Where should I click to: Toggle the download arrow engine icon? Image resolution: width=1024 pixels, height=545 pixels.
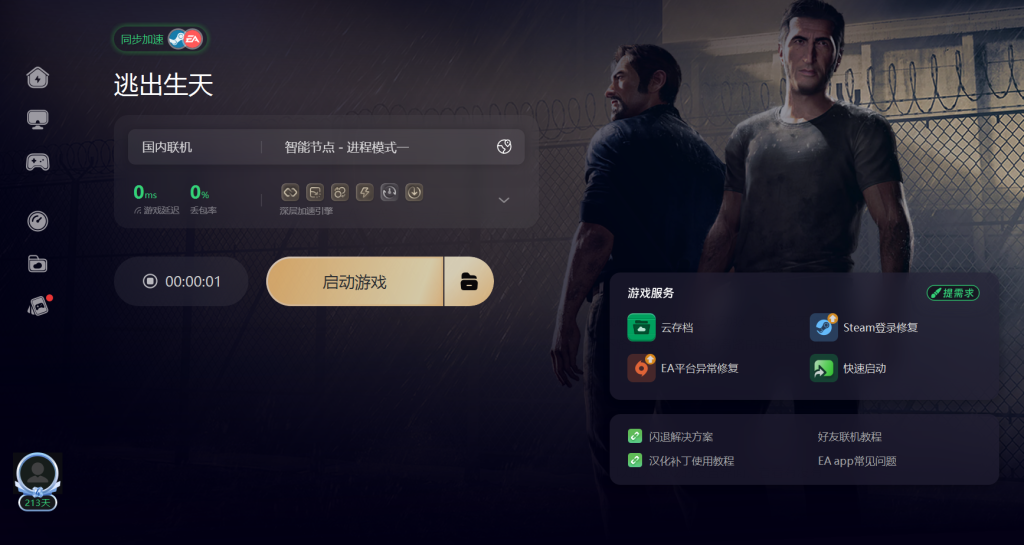pos(413,192)
